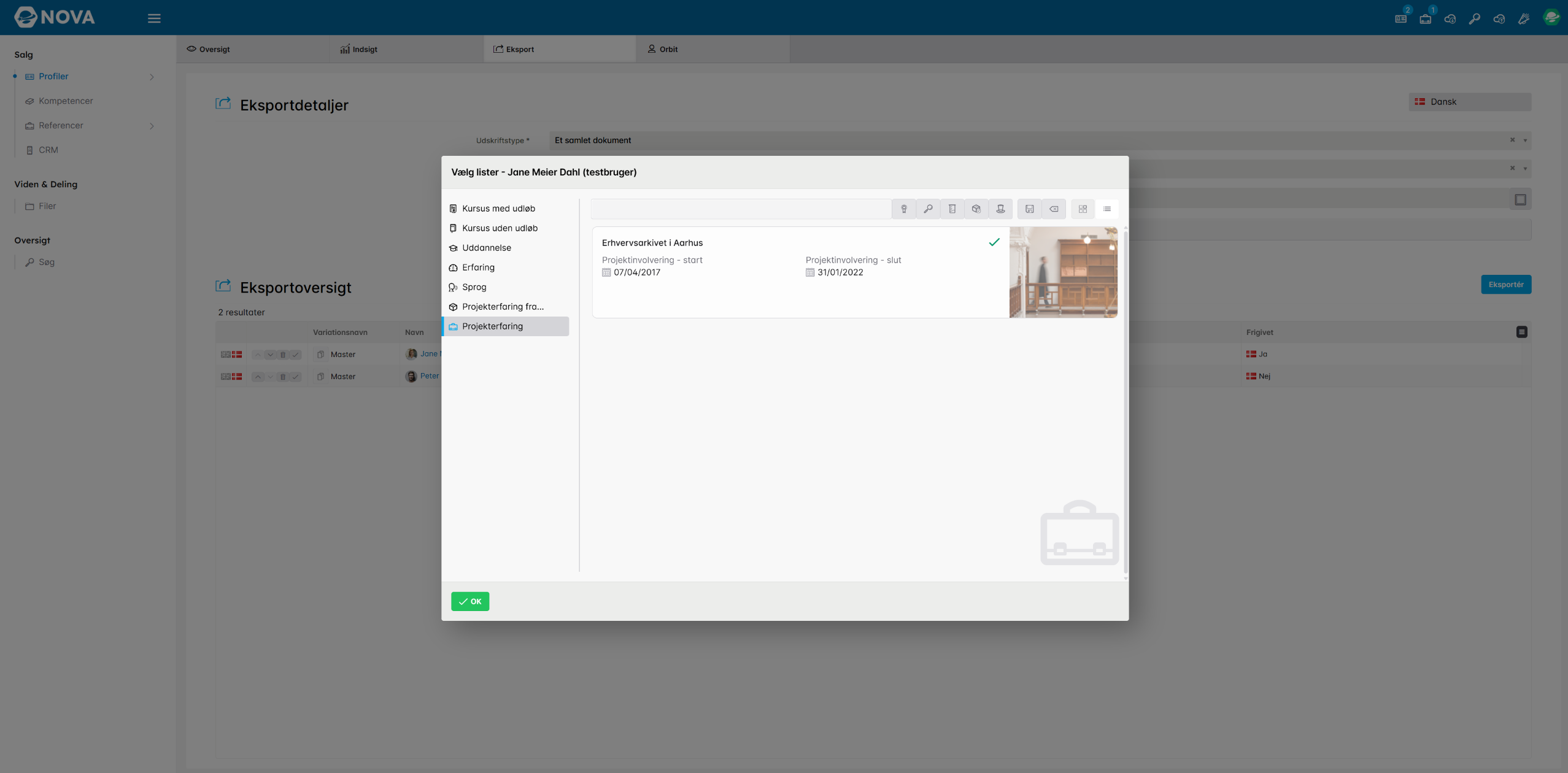The width and height of the screenshot is (1568, 773).
Task: Toggle the hamburger sidebar menu
Action: [154, 18]
